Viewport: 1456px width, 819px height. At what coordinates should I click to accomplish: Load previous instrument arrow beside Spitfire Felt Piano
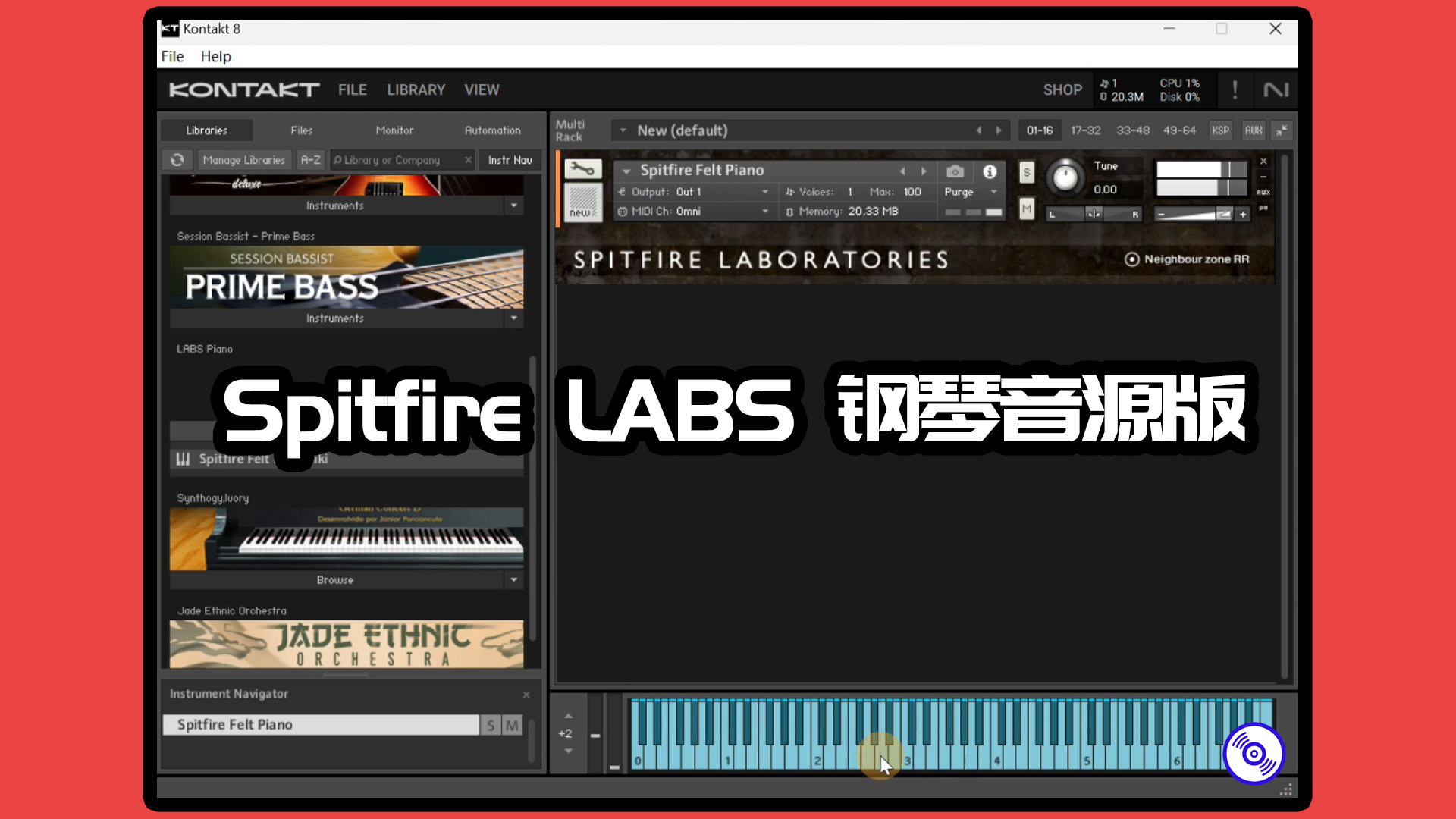click(902, 171)
